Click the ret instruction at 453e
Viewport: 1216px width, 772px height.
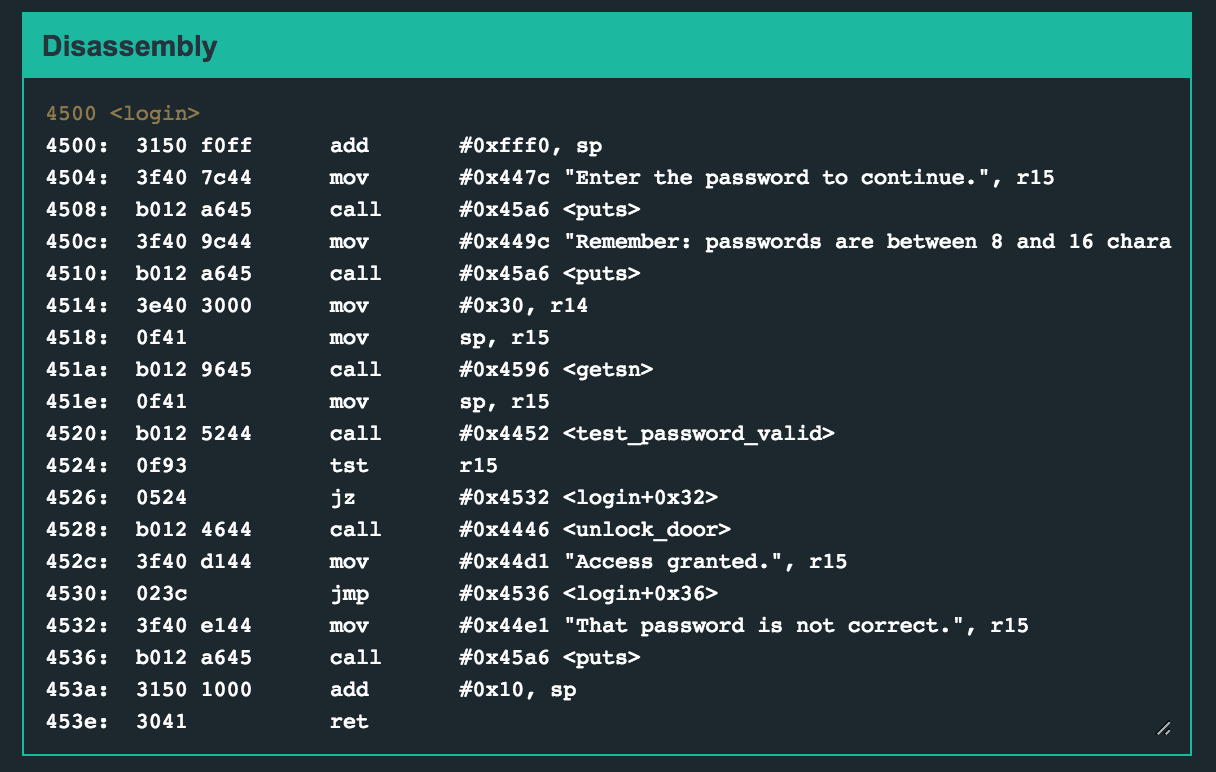tap(349, 721)
